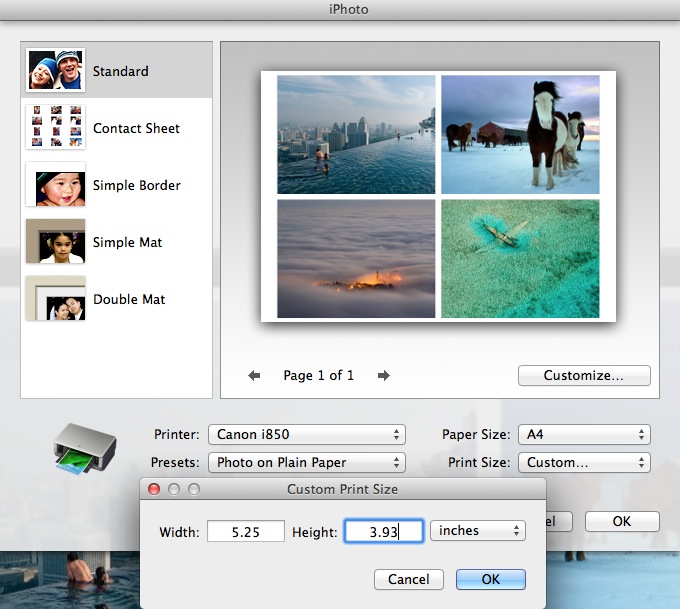Viewport: 680px width, 609px height.
Task: Open the Paper Size dropdown showing A4
Action: coord(584,434)
